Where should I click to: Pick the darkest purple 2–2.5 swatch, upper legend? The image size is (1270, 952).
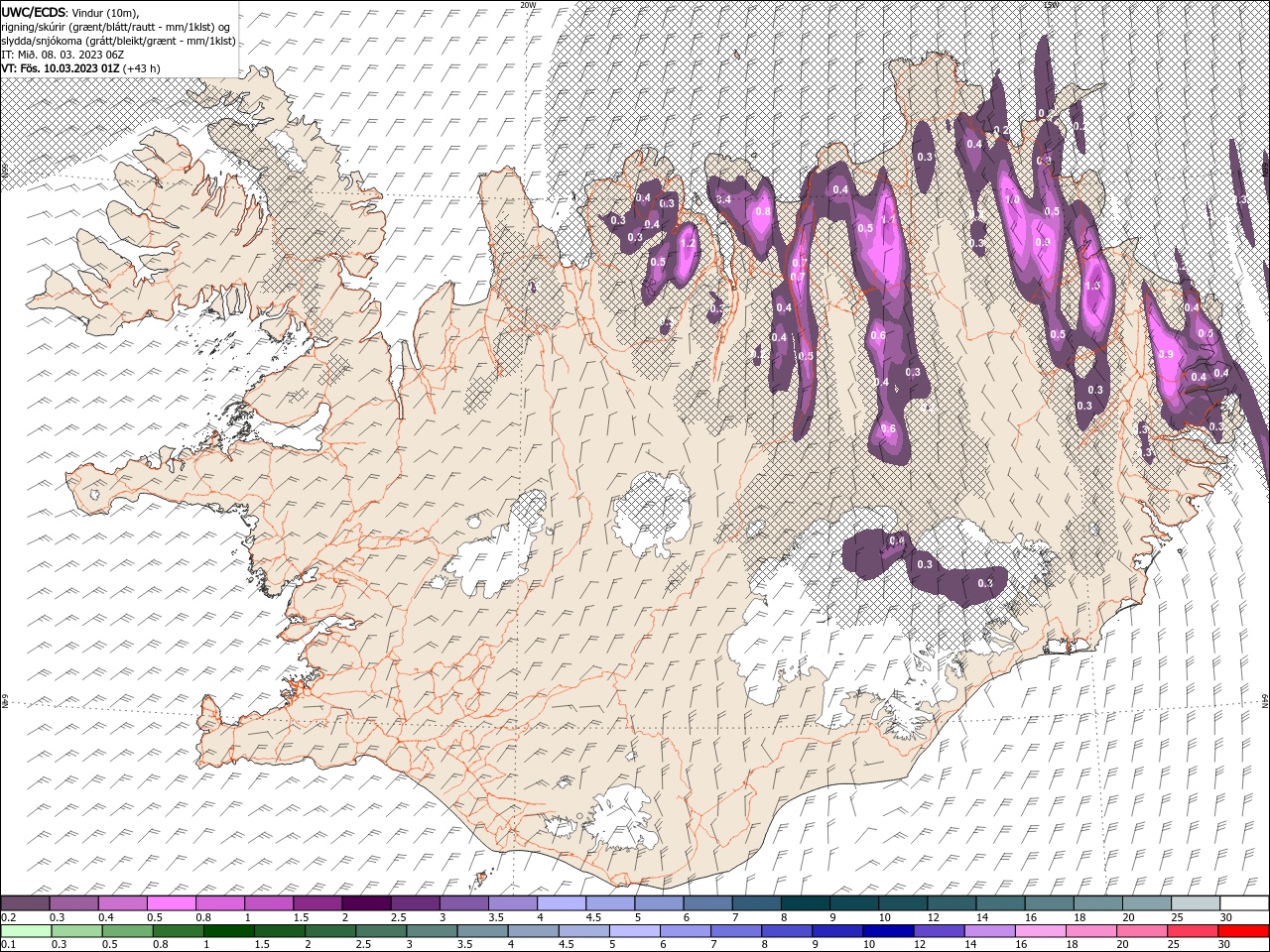(365, 903)
